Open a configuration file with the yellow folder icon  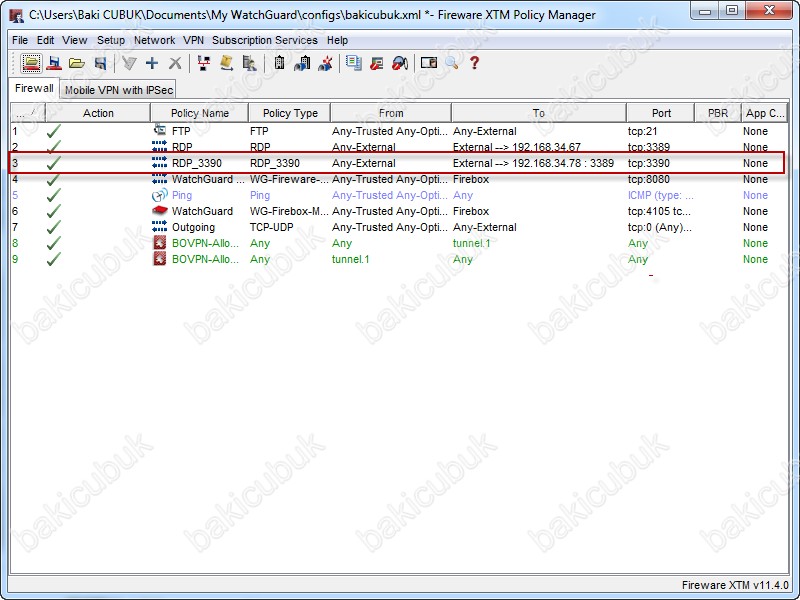click(77, 63)
